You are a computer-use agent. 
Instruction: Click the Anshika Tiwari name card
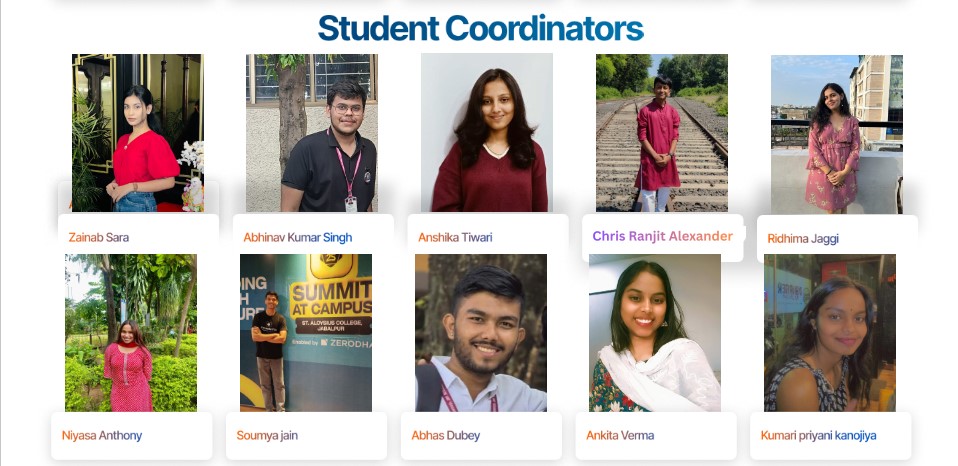[x=455, y=238]
